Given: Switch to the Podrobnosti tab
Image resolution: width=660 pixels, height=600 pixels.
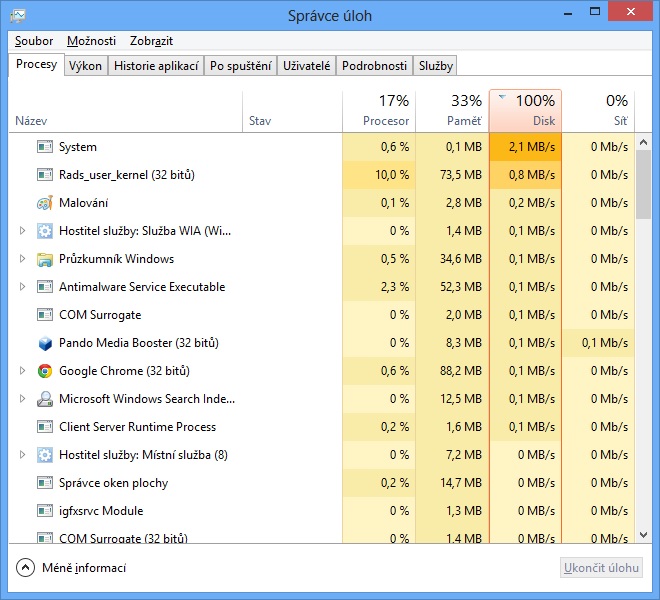Looking at the screenshot, I should tap(374, 66).
